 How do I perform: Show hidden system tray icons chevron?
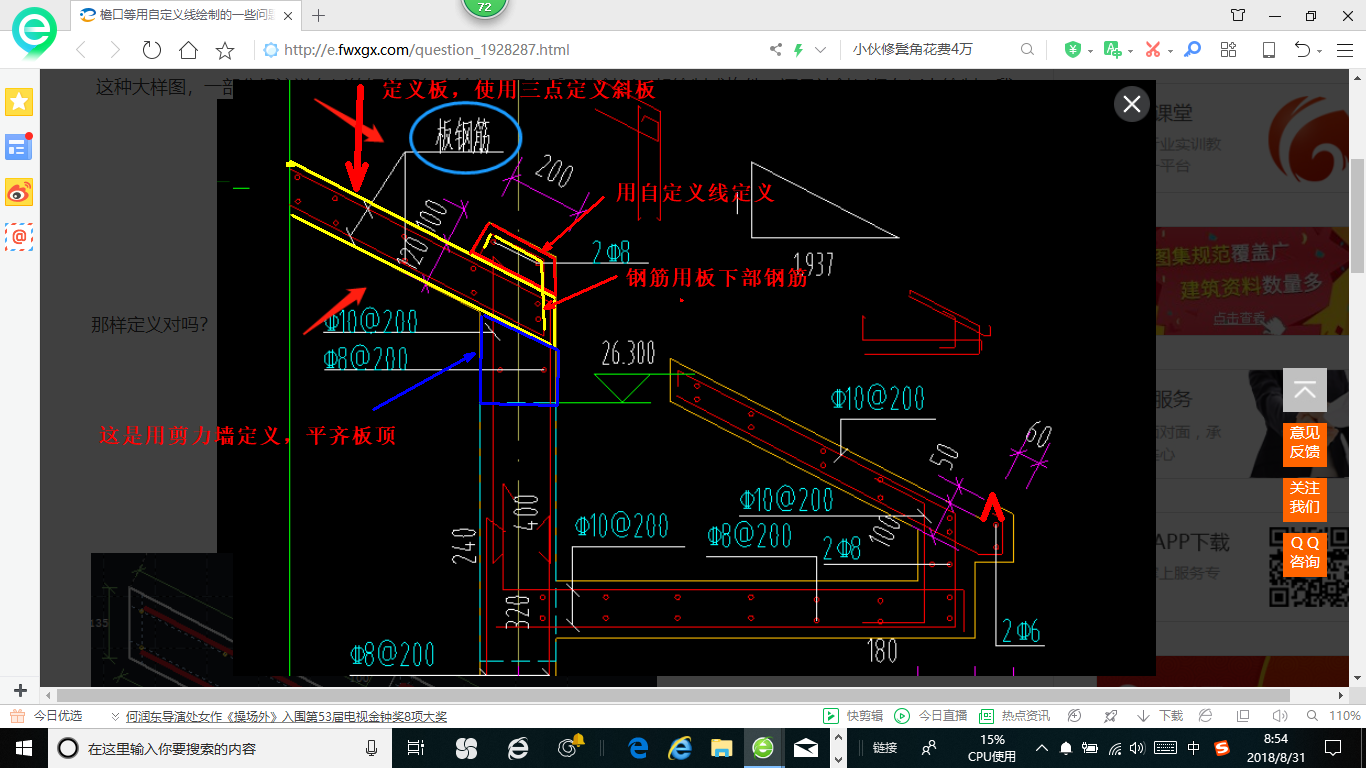1041,748
